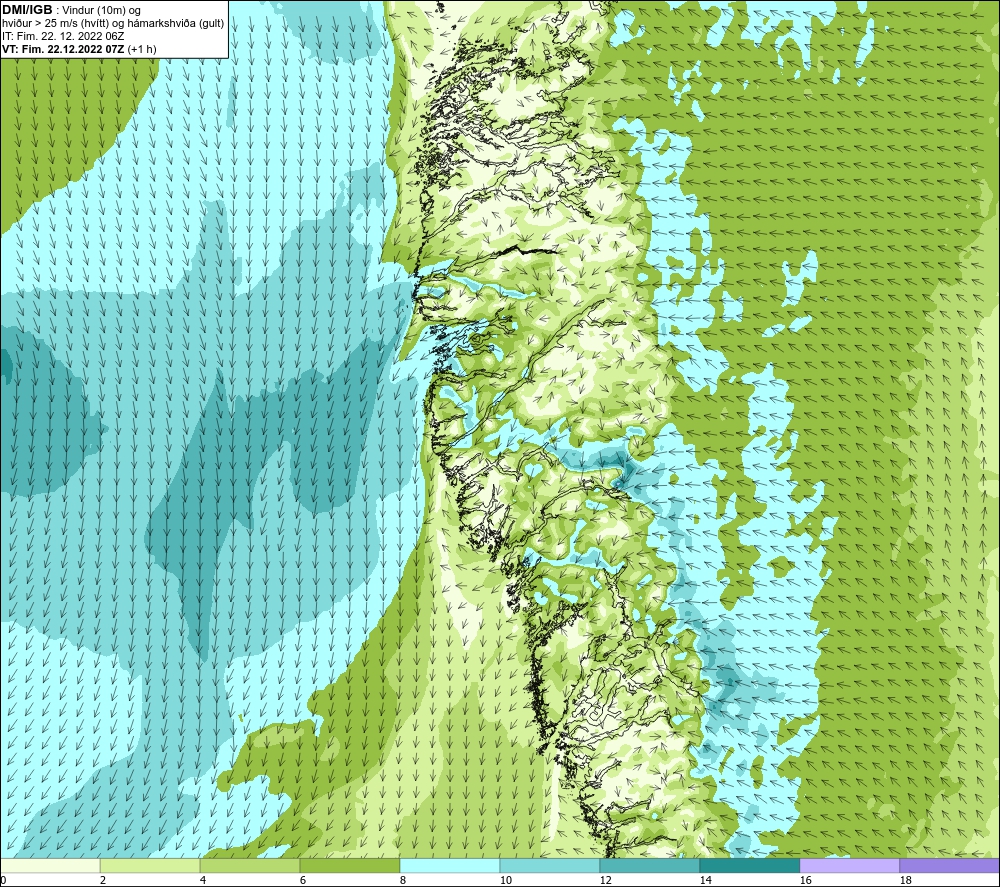Click the scale label '6'
This screenshot has height=887, width=1000.
(x=303, y=880)
